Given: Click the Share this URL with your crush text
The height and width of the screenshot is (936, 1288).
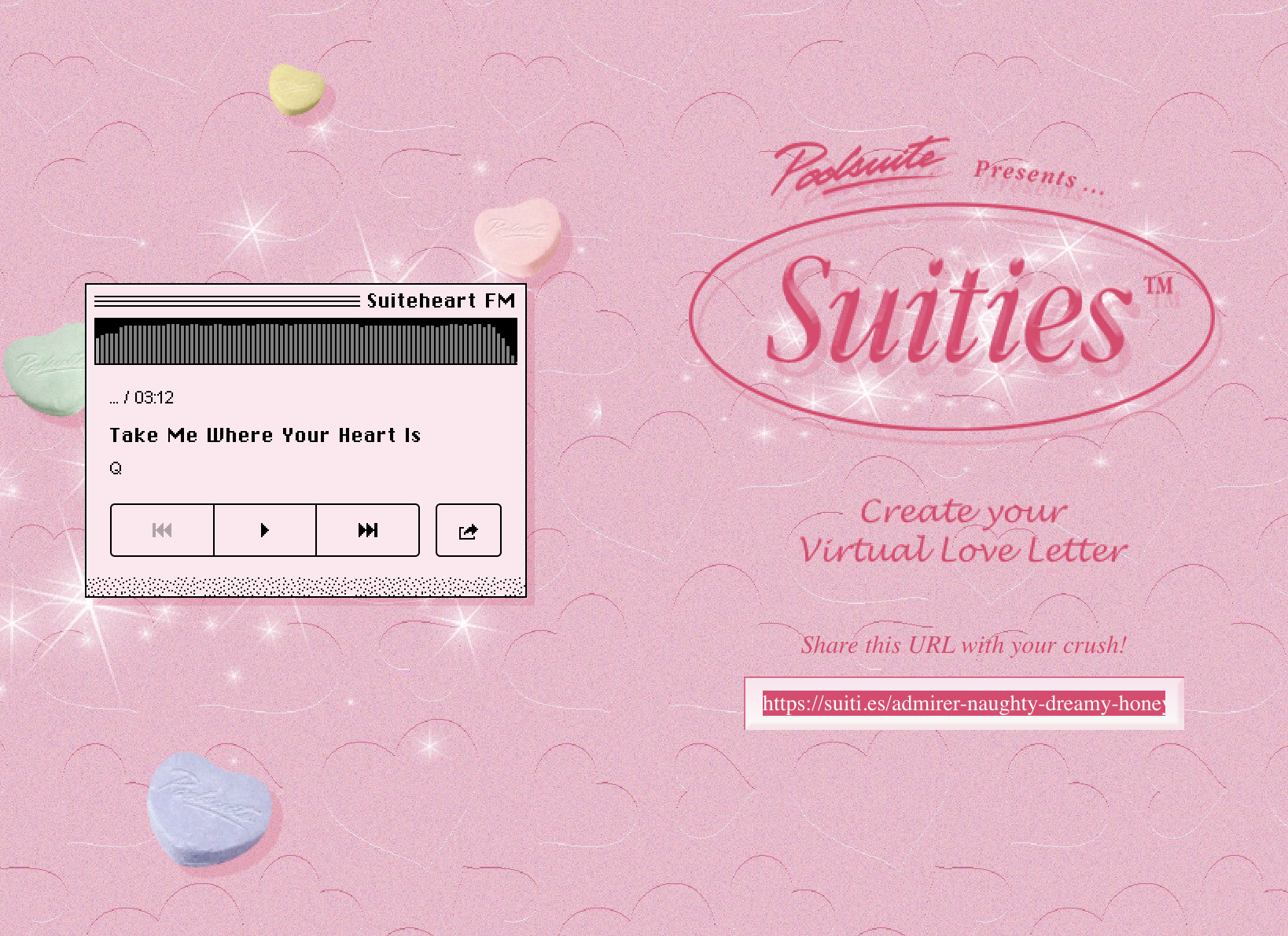Looking at the screenshot, I should pyautogui.click(x=964, y=645).
